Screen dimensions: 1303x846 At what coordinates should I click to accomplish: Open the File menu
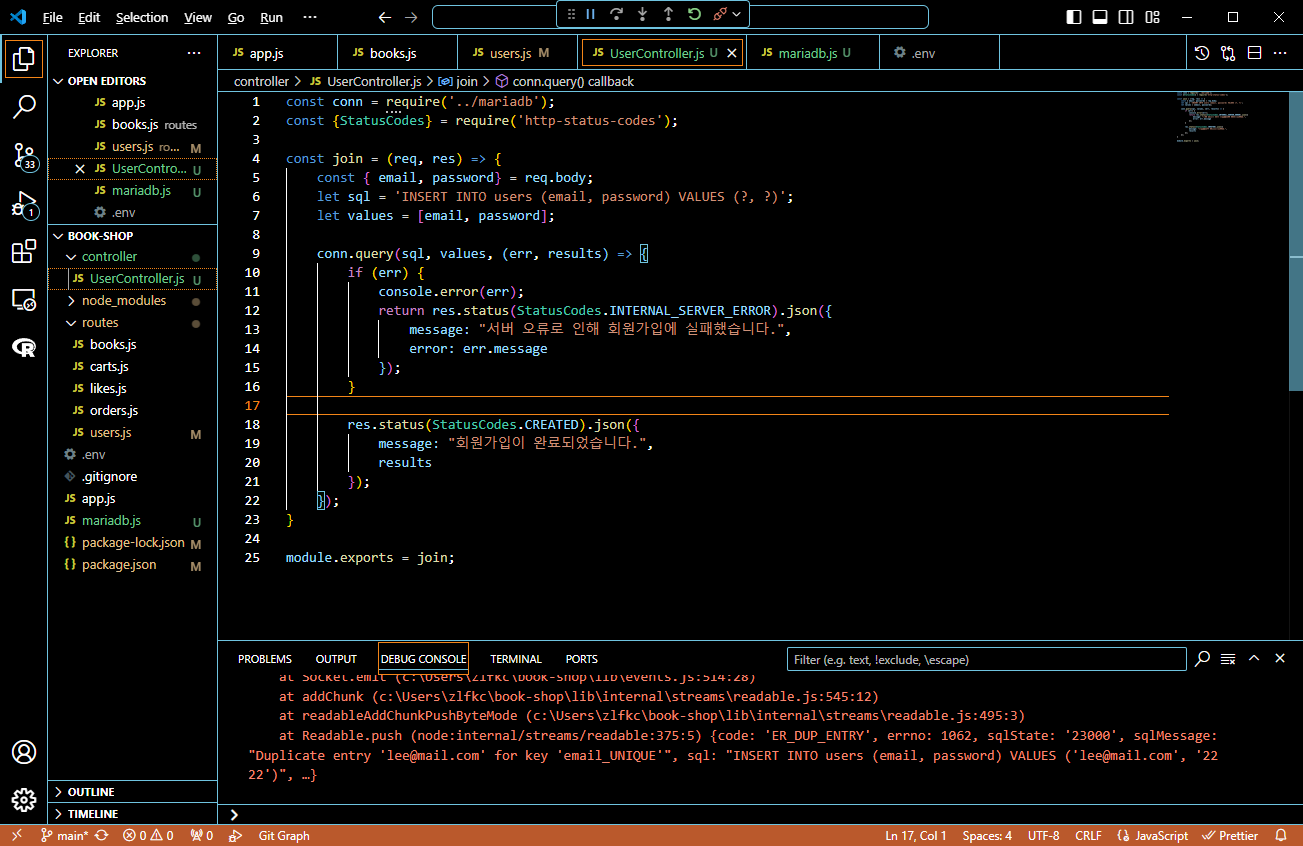52,17
